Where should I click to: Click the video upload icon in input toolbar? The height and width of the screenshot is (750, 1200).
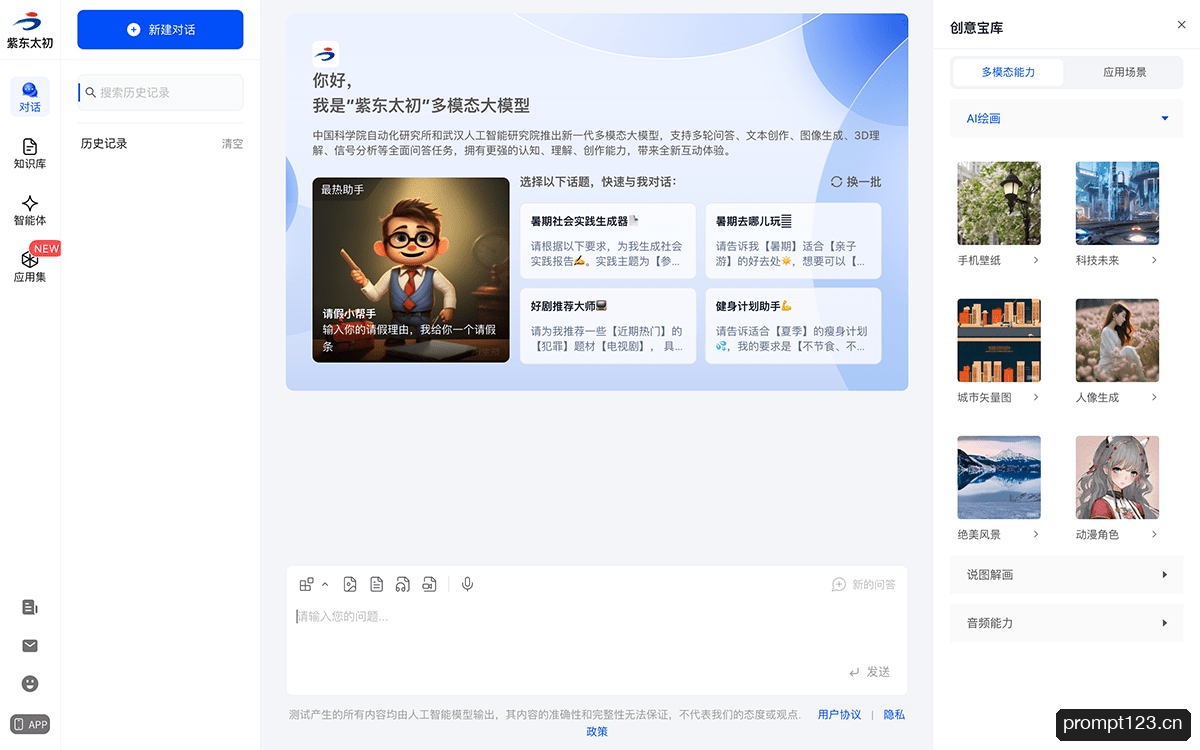tap(429, 584)
